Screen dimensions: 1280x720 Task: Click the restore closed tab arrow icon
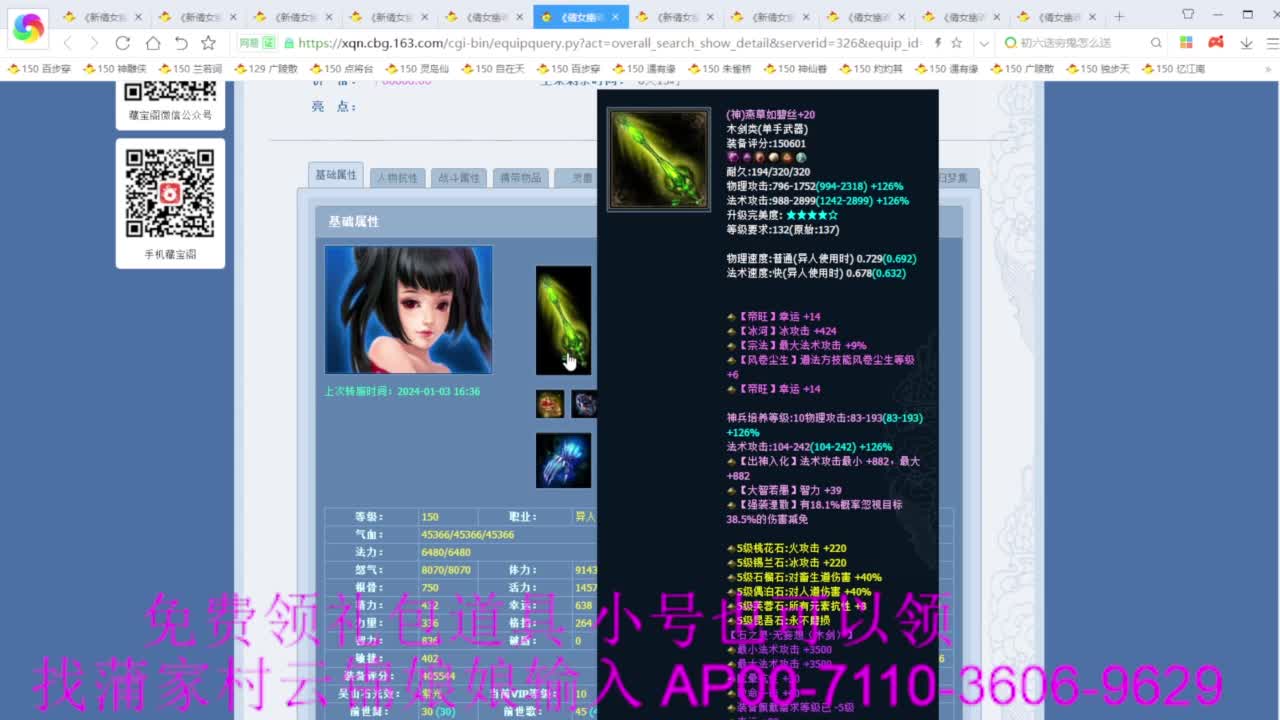coord(181,44)
